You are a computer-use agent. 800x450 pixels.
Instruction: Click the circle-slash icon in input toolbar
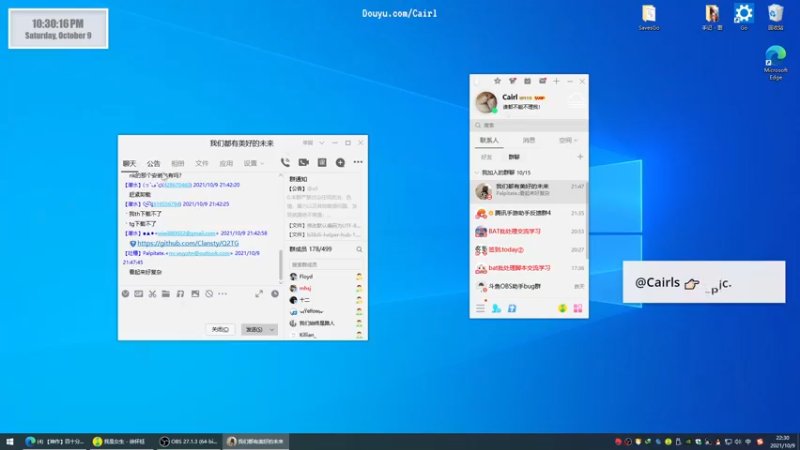click(x=209, y=294)
